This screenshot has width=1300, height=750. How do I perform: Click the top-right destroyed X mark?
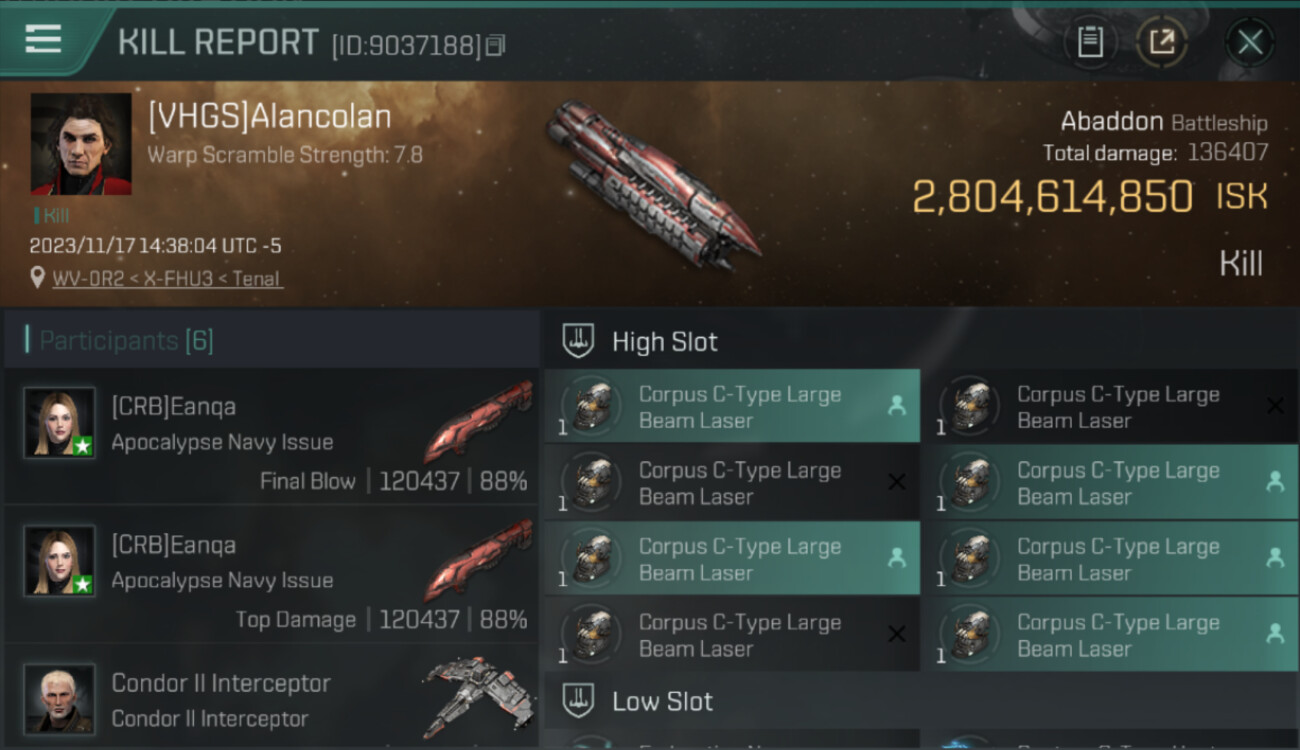coord(1275,405)
